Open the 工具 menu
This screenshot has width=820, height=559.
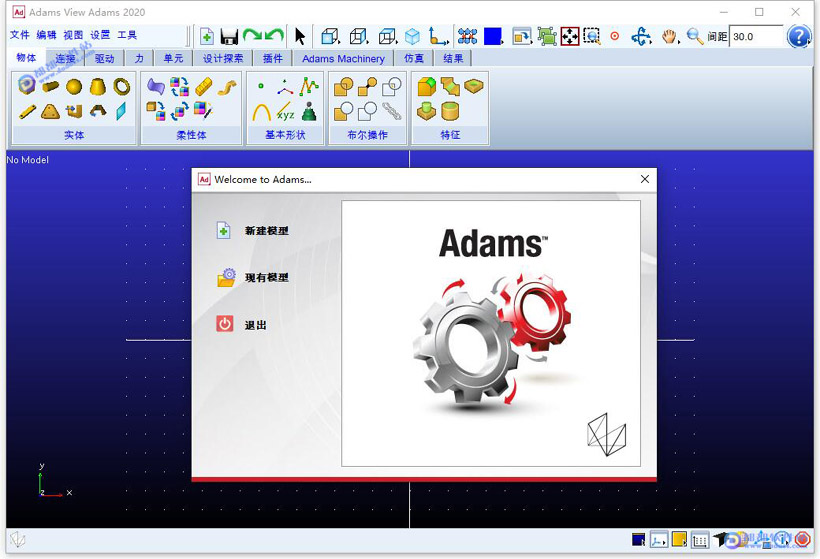click(127, 35)
